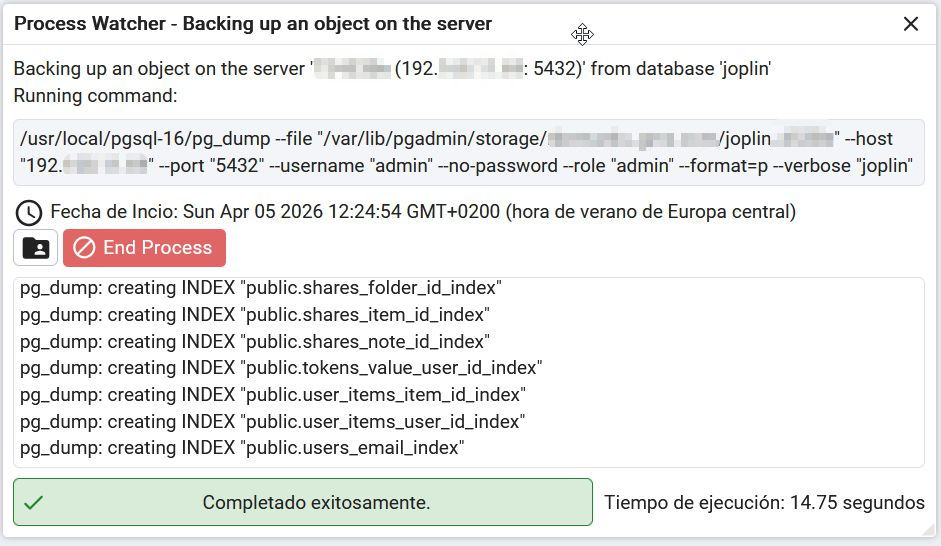This screenshot has width=941, height=546.
Task: Select the tokens_value_user_id_index log line
Action: click(x=280, y=368)
